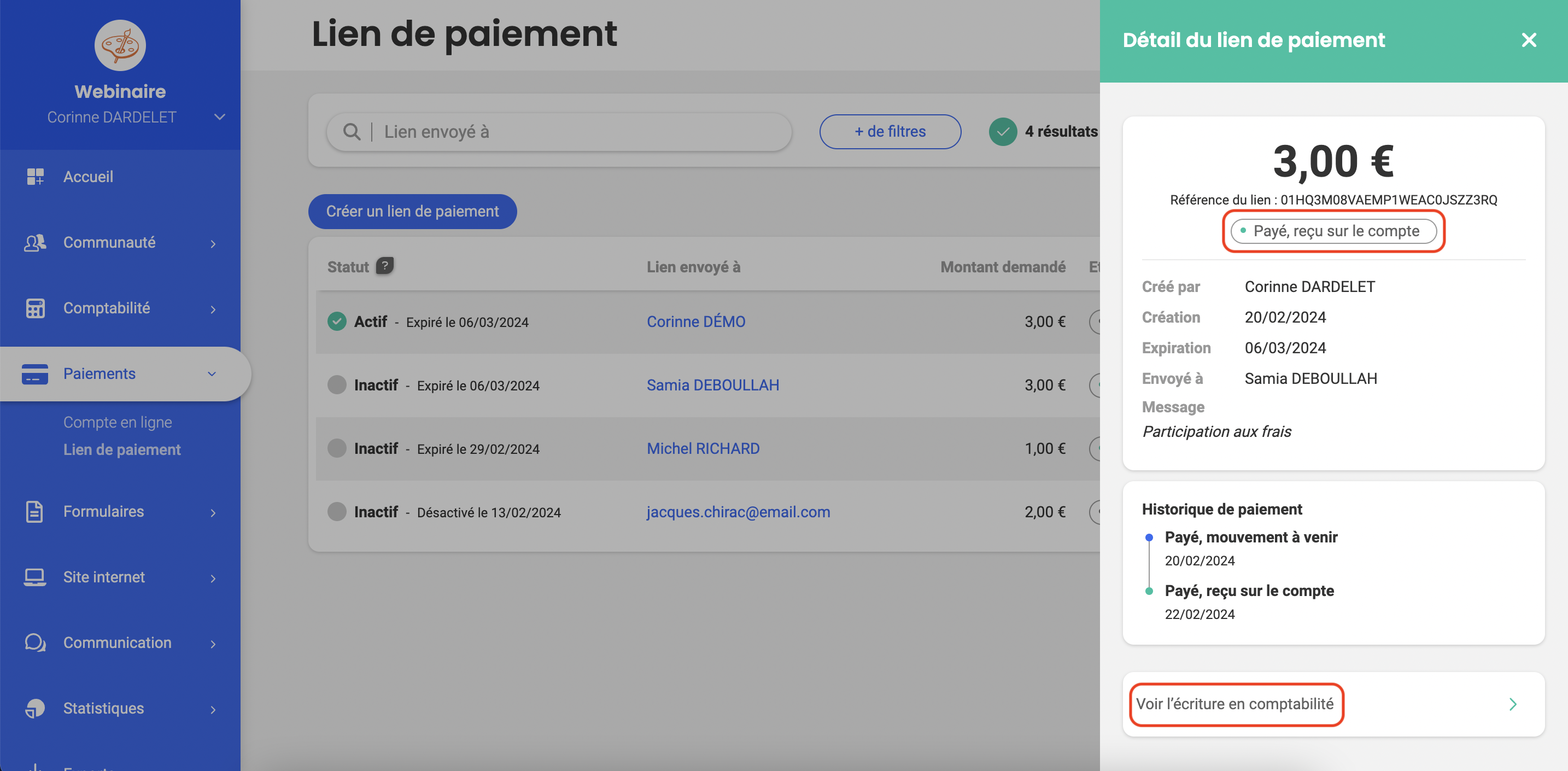Click the Statut help question mark
Screen dimensions: 1568x771
click(385, 266)
